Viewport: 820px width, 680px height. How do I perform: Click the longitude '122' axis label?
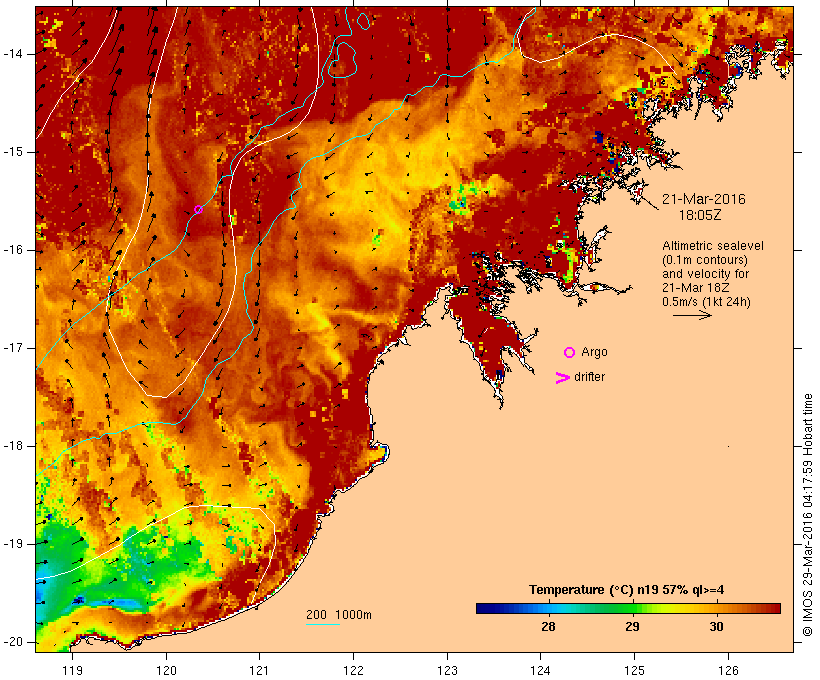coord(354,670)
